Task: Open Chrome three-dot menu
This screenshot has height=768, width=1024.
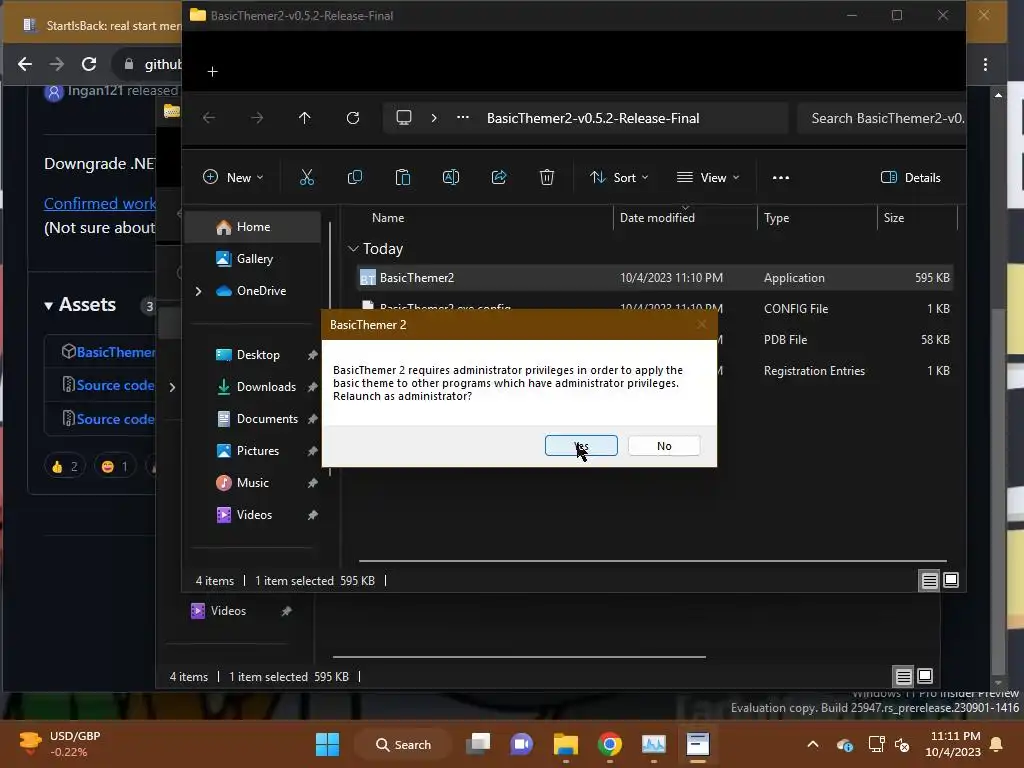Action: point(985,64)
